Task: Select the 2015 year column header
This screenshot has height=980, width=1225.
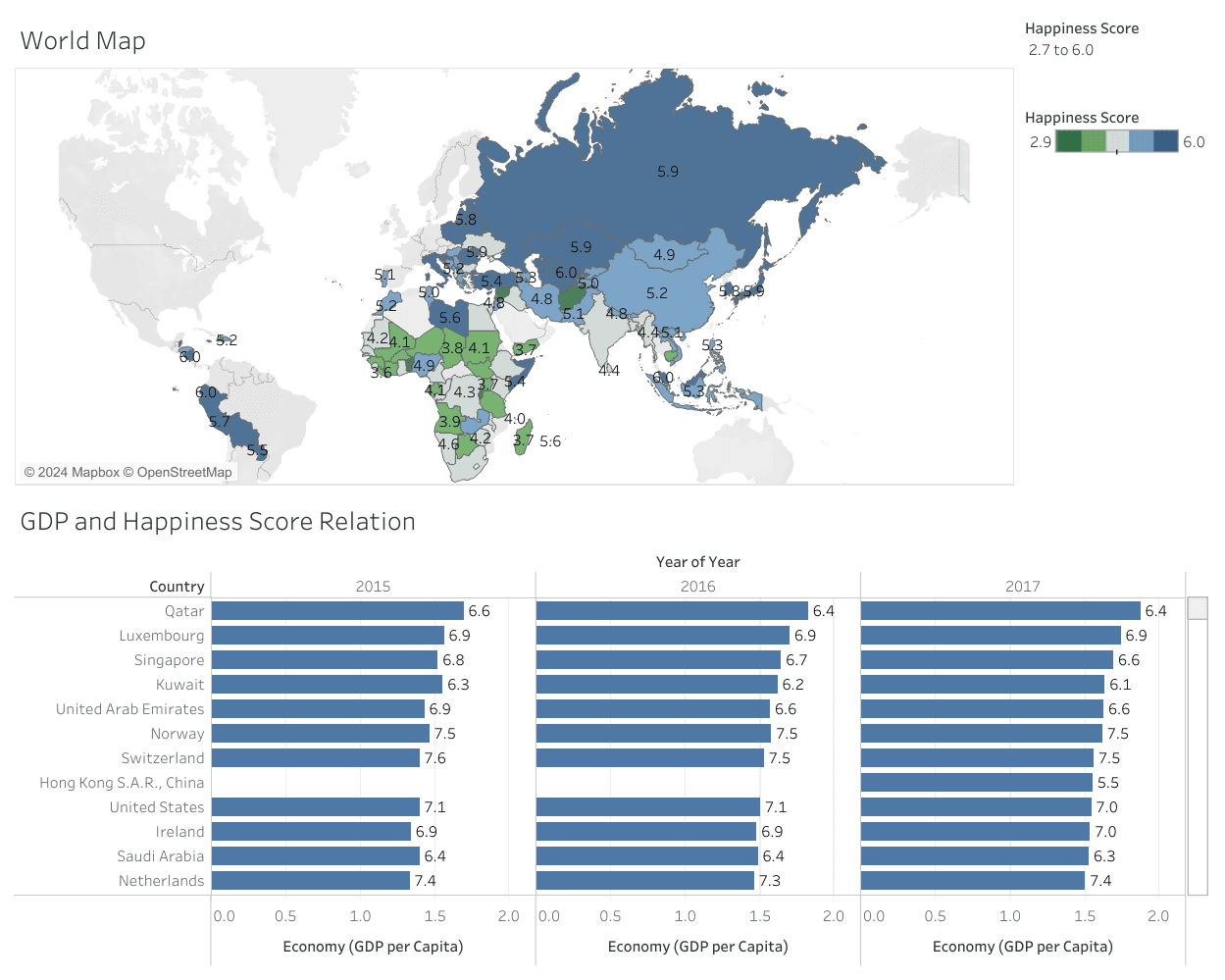Action: [x=373, y=586]
